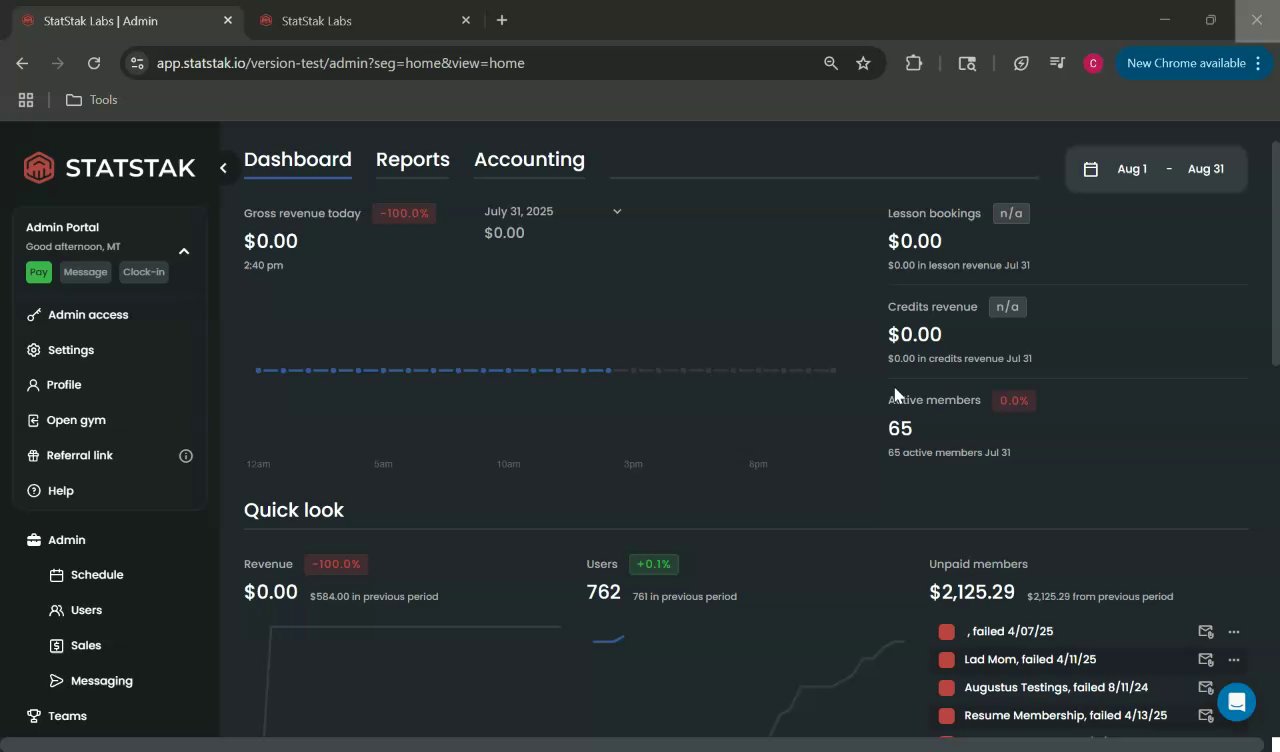Open Sales via the dollar icon
Image resolution: width=1280 pixels, height=752 pixels.
tap(57, 646)
